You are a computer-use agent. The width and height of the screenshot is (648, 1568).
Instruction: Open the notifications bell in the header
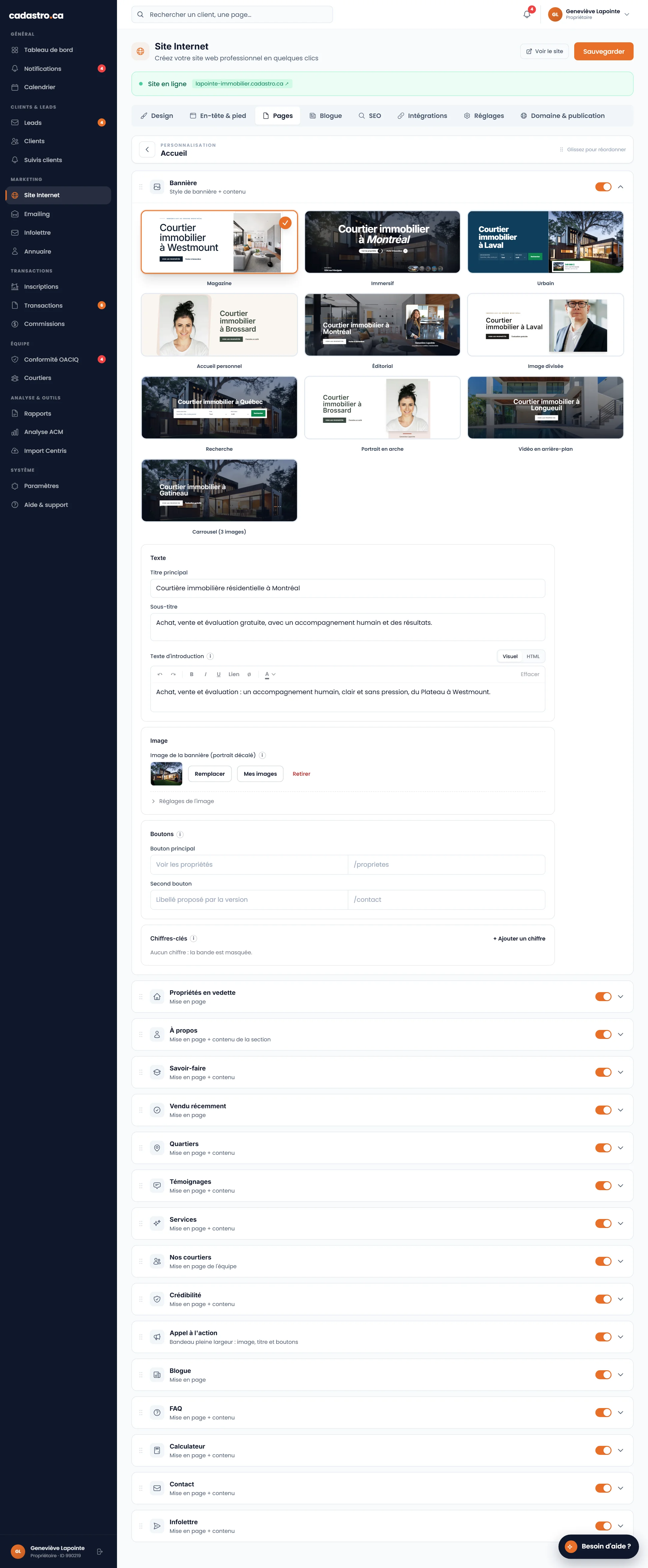[527, 14]
